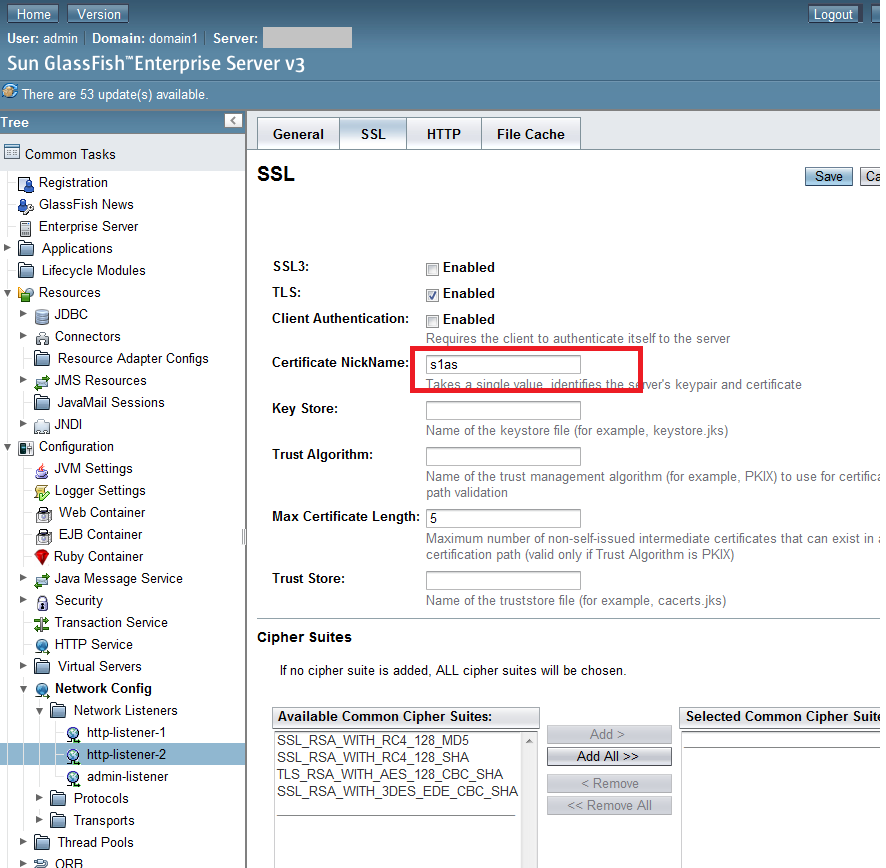This screenshot has height=868, width=886.
Task: Click the Key Store input field
Action: [x=503, y=410]
